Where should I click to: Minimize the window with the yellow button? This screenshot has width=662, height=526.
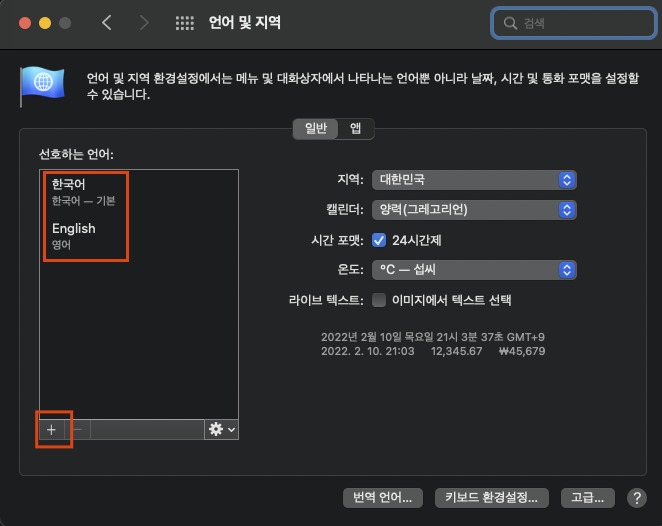[x=45, y=23]
